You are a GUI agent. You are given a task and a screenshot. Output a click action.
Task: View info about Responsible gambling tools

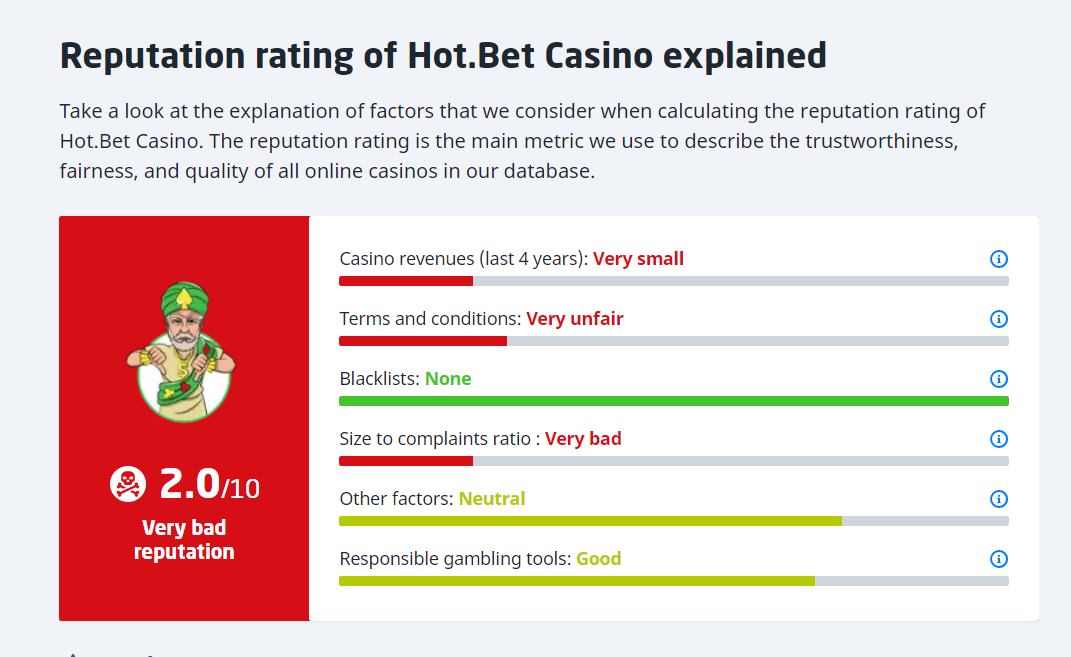pos(999,559)
